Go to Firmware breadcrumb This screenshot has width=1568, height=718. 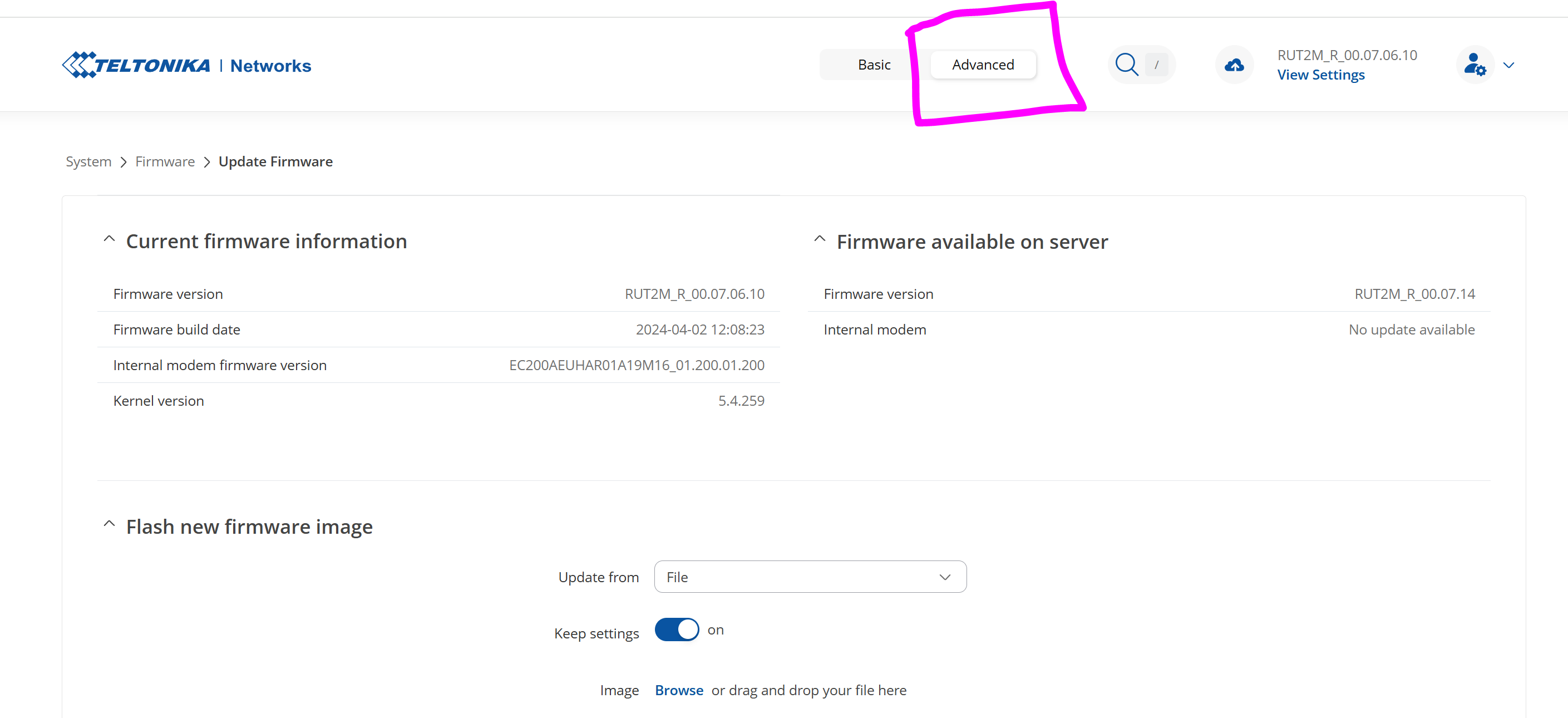pyautogui.click(x=165, y=161)
